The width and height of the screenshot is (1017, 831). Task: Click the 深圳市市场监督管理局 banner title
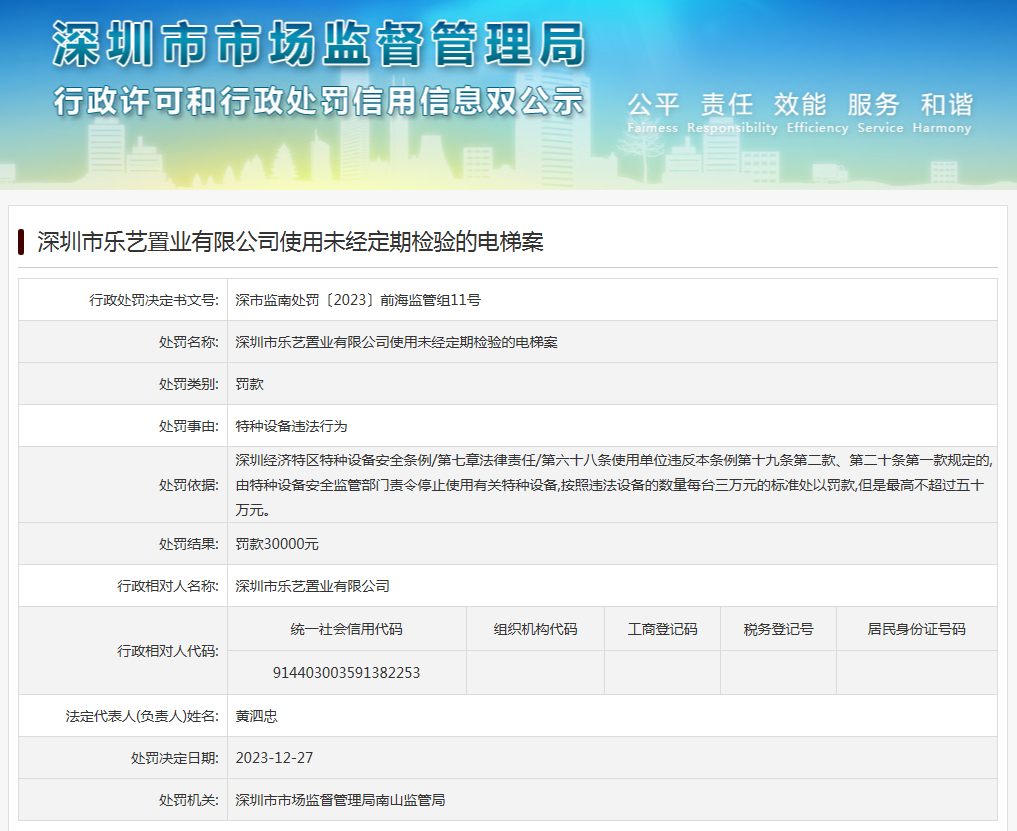pyautogui.click(x=318, y=44)
